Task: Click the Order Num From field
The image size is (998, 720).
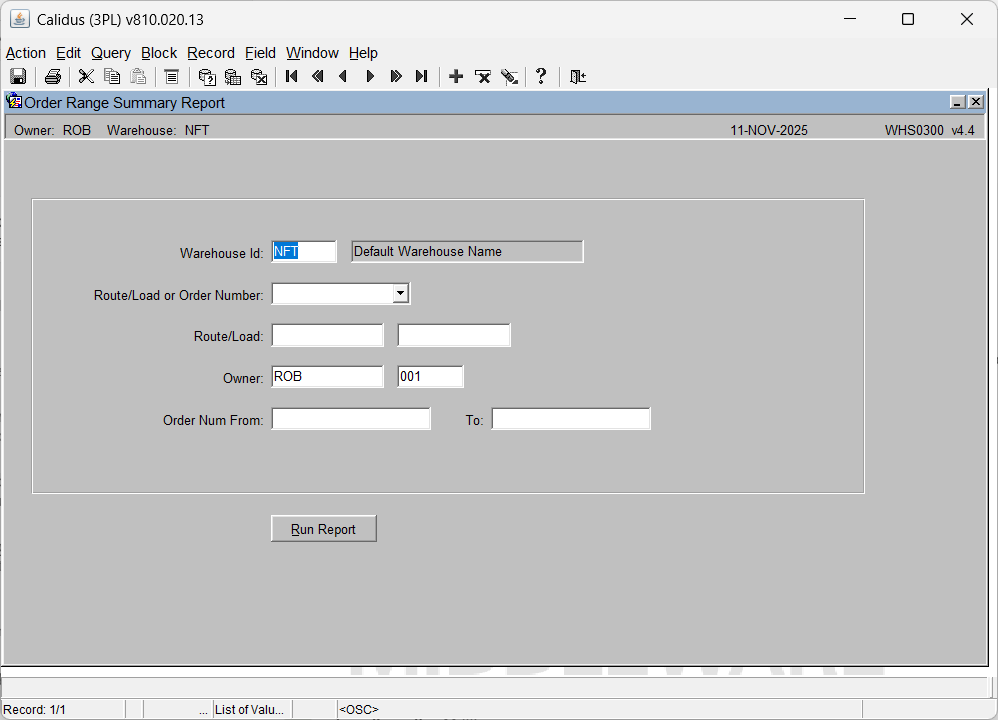Action: click(351, 419)
